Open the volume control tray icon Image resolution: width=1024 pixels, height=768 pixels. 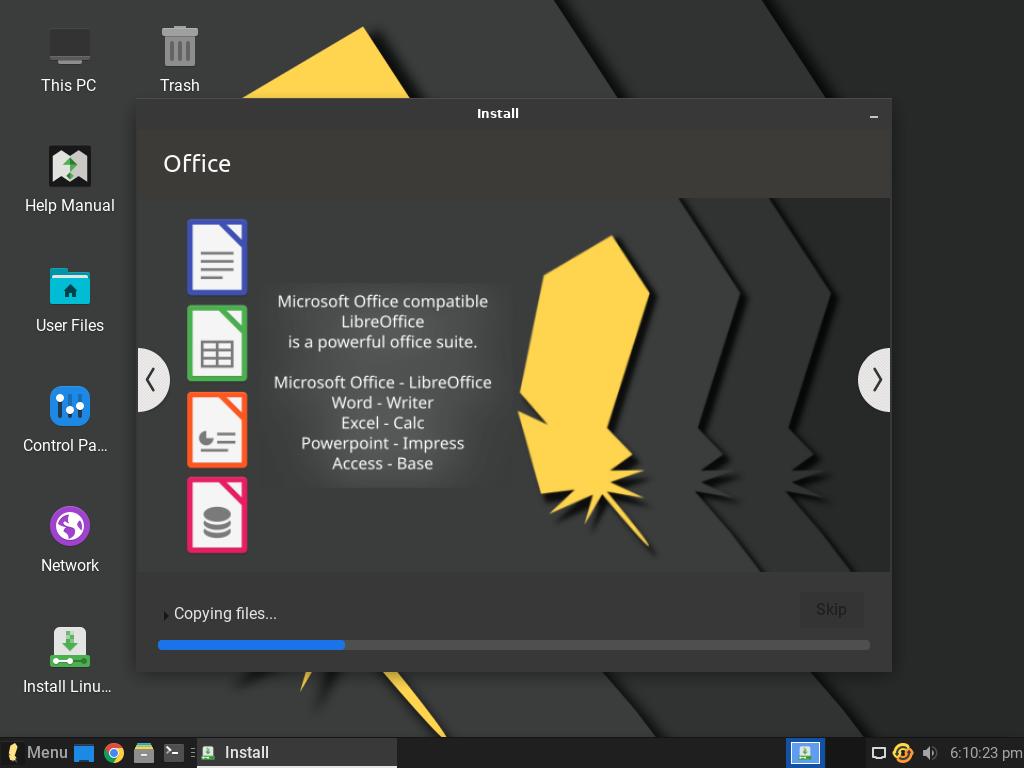(929, 753)
